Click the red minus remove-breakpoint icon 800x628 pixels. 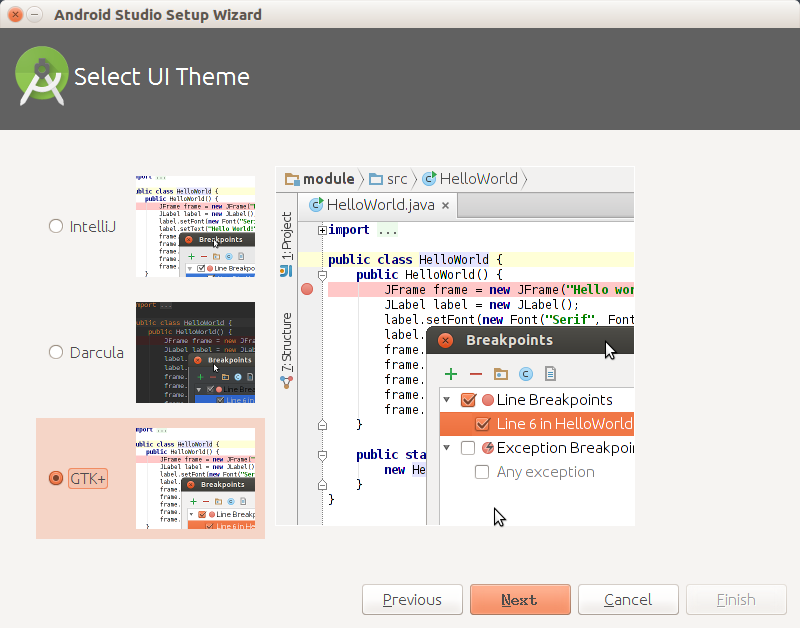click(x=476, y=374)
